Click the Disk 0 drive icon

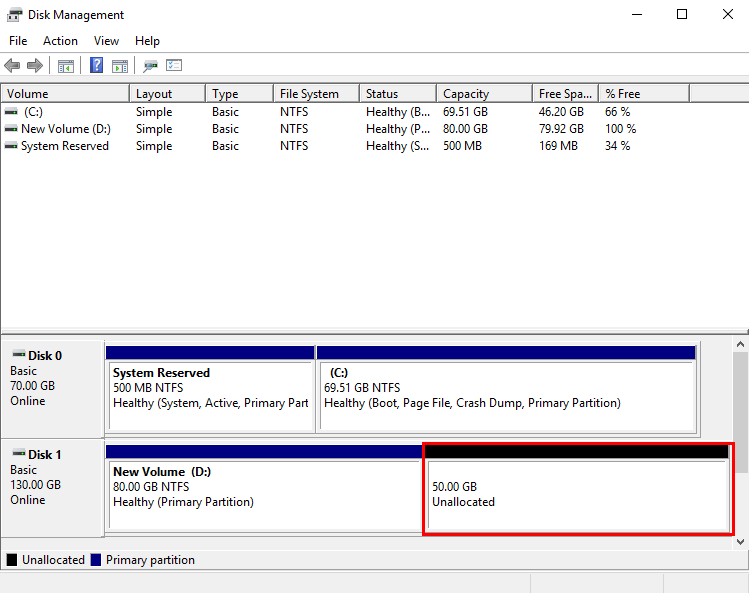coord(19,354)
